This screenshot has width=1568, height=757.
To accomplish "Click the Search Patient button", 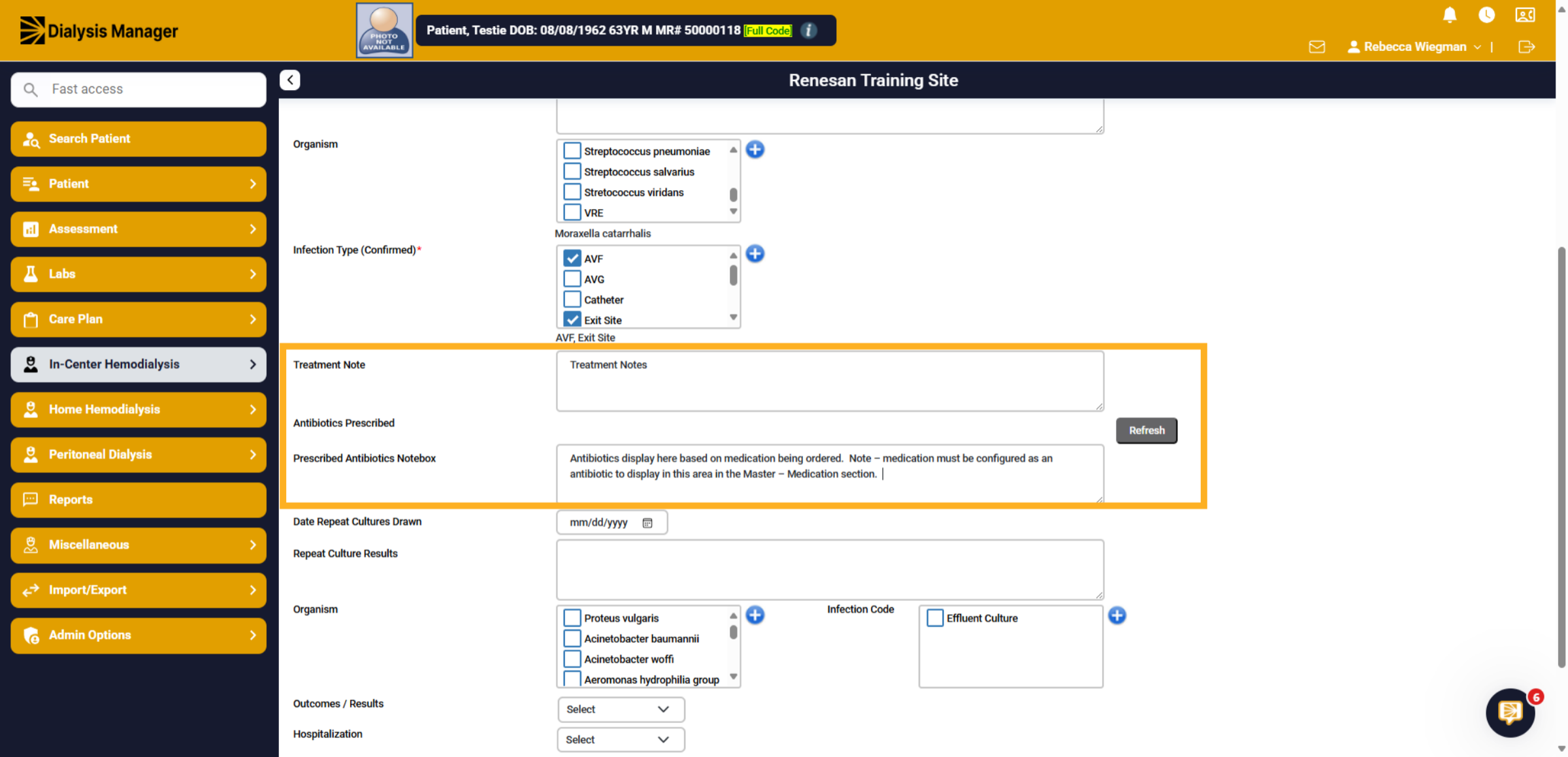I will 139,139.
